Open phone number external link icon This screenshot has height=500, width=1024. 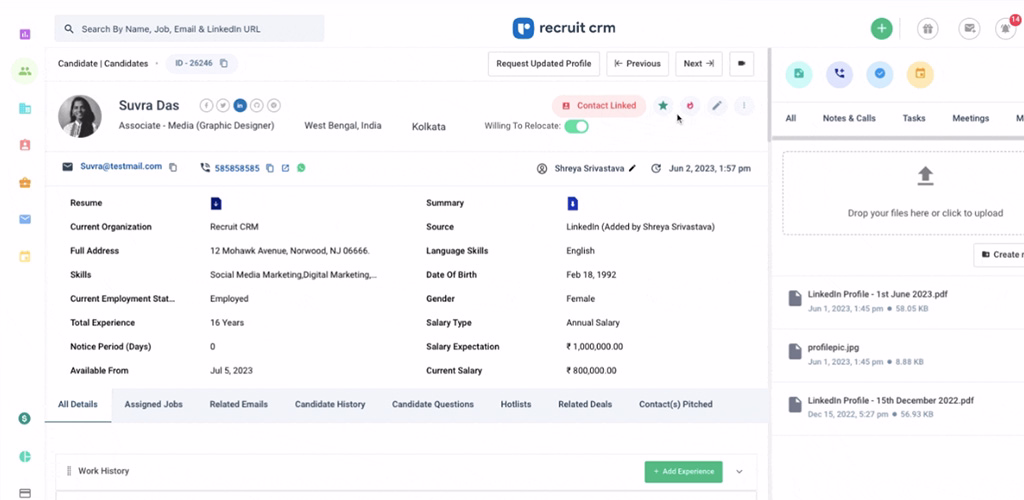285,168
